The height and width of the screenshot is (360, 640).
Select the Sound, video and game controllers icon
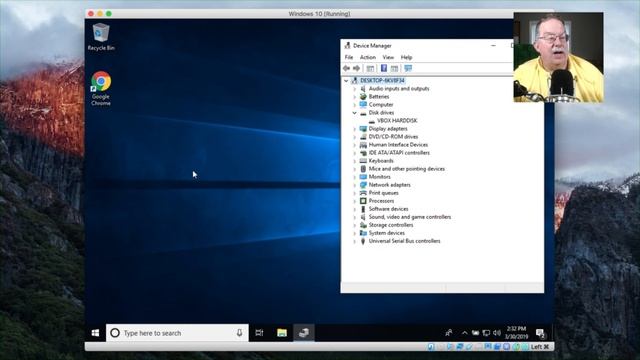[x=363, y=217]
